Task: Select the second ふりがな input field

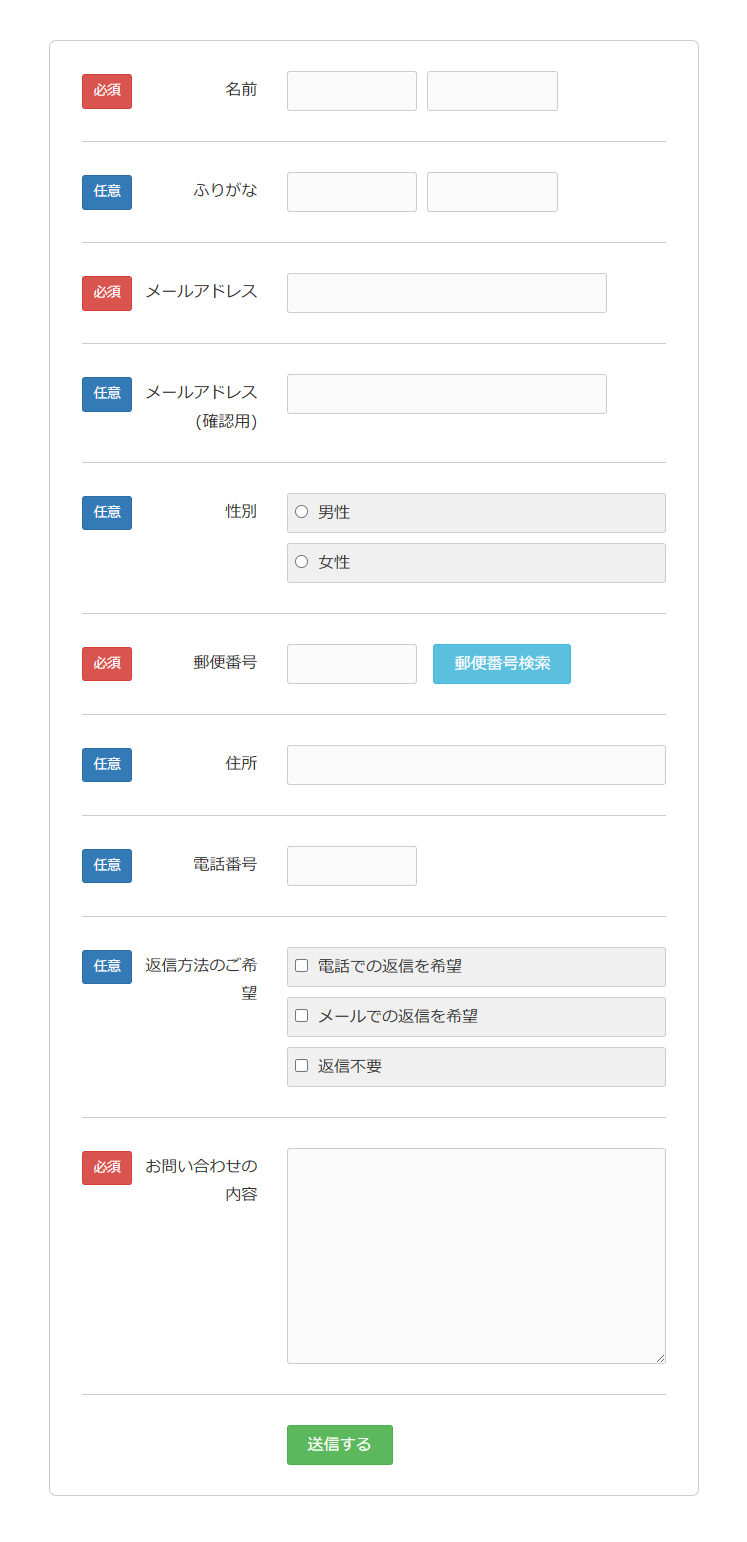Action: [492, 191]
